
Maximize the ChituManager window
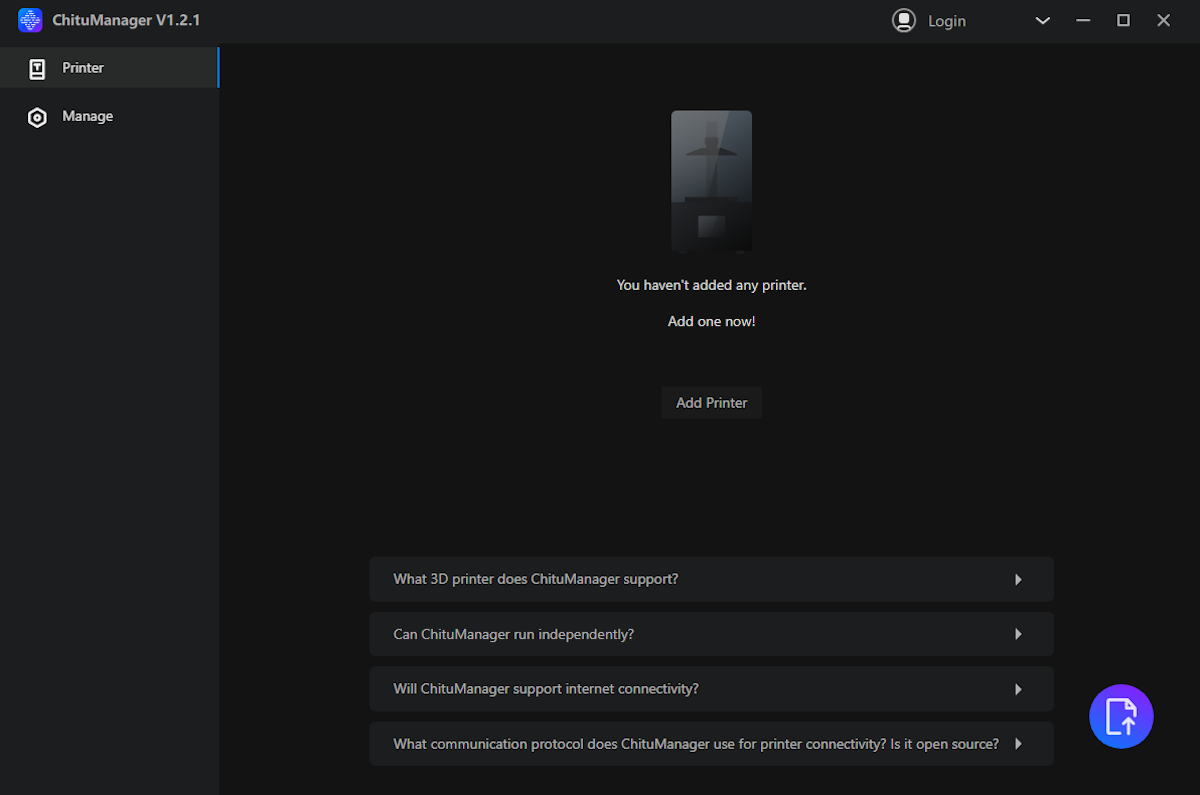[1123, 21]
